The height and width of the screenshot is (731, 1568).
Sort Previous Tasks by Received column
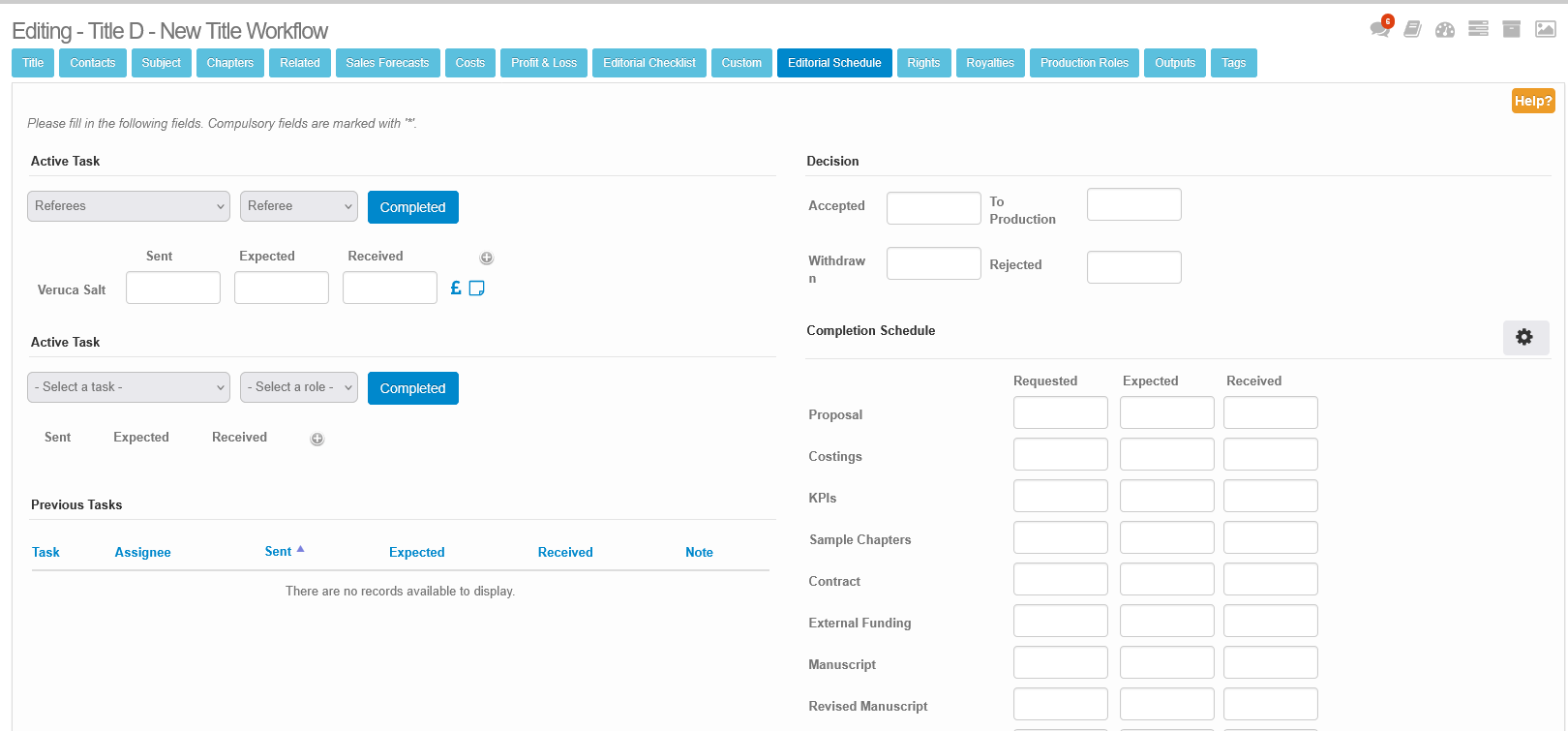565,552
